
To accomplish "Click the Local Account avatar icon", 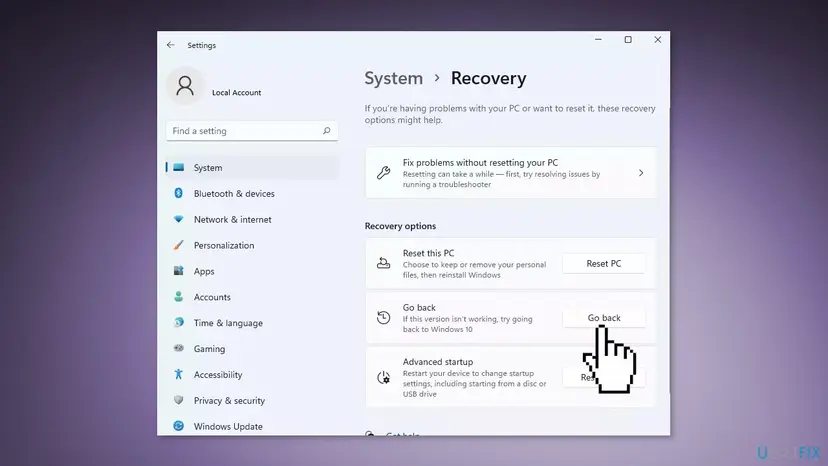I will pos(185,86).
